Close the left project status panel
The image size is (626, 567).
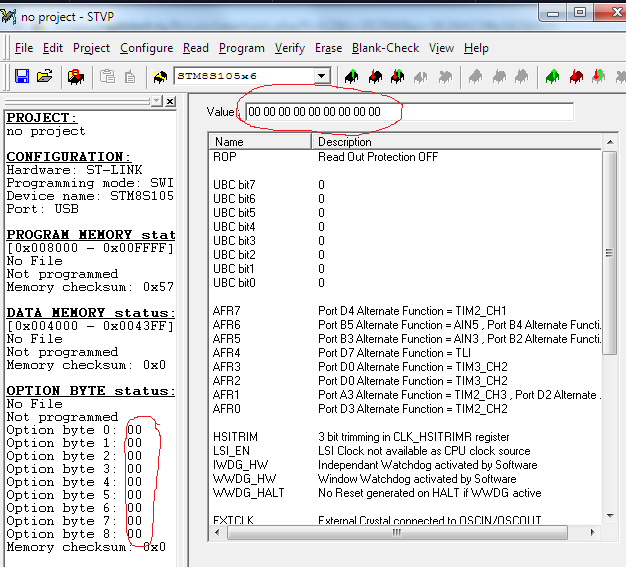(x=170, y=101)
